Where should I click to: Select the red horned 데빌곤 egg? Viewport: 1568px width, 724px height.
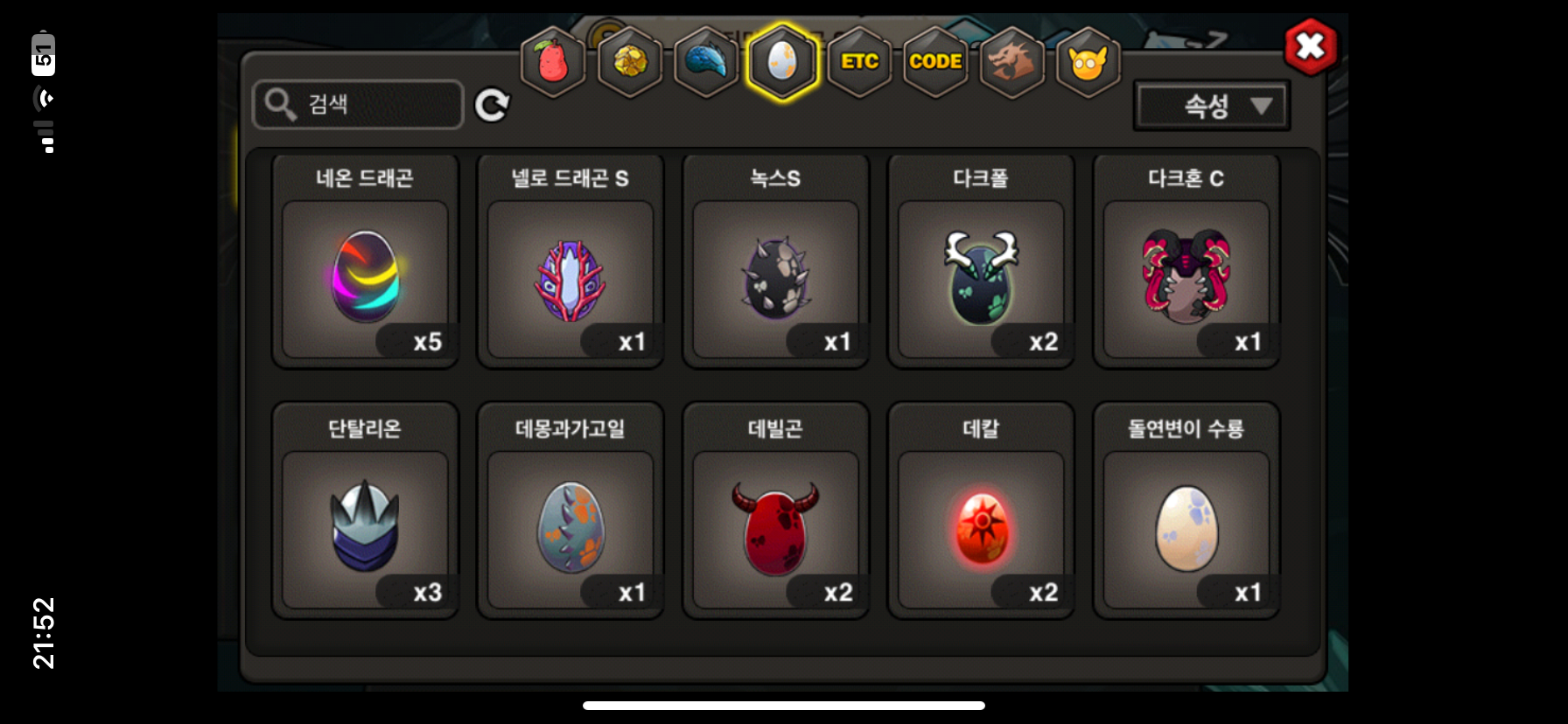click(775, 511)
